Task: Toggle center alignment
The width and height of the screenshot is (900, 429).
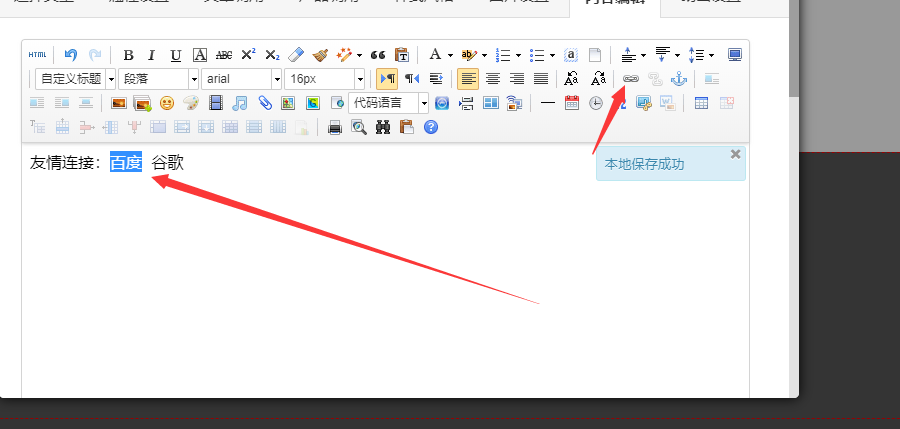Action: click(493, 79)
